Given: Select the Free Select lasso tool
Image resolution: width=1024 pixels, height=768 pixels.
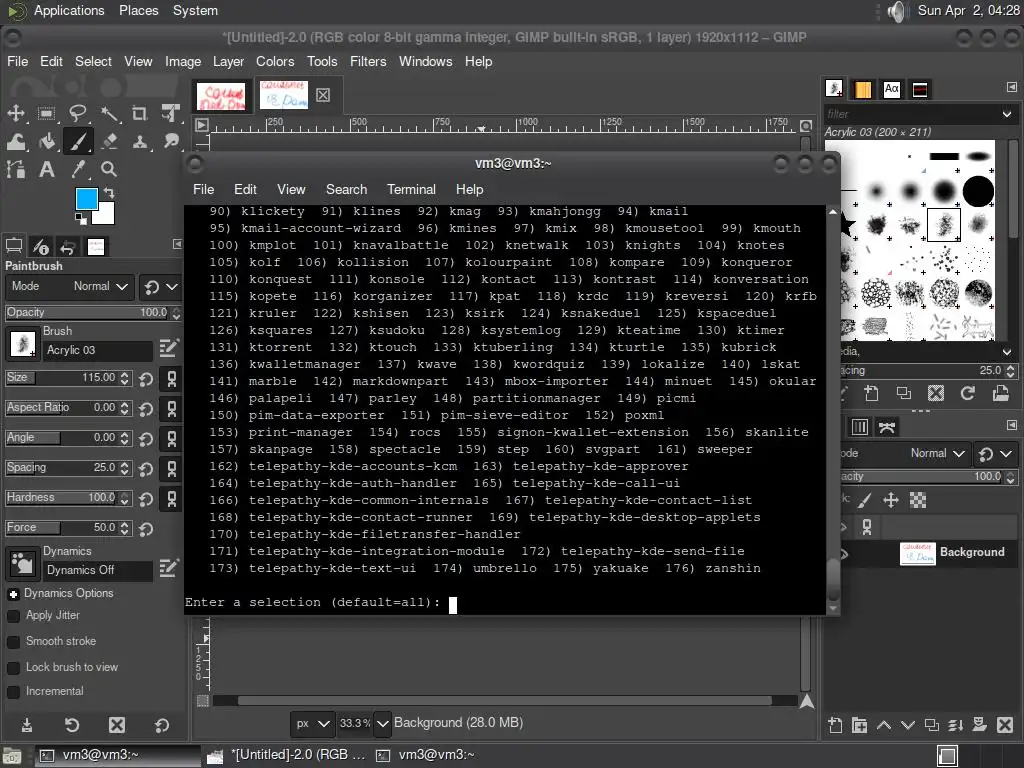Looking at the screenshot, I should pyautogui.click(x=78, y=113).
